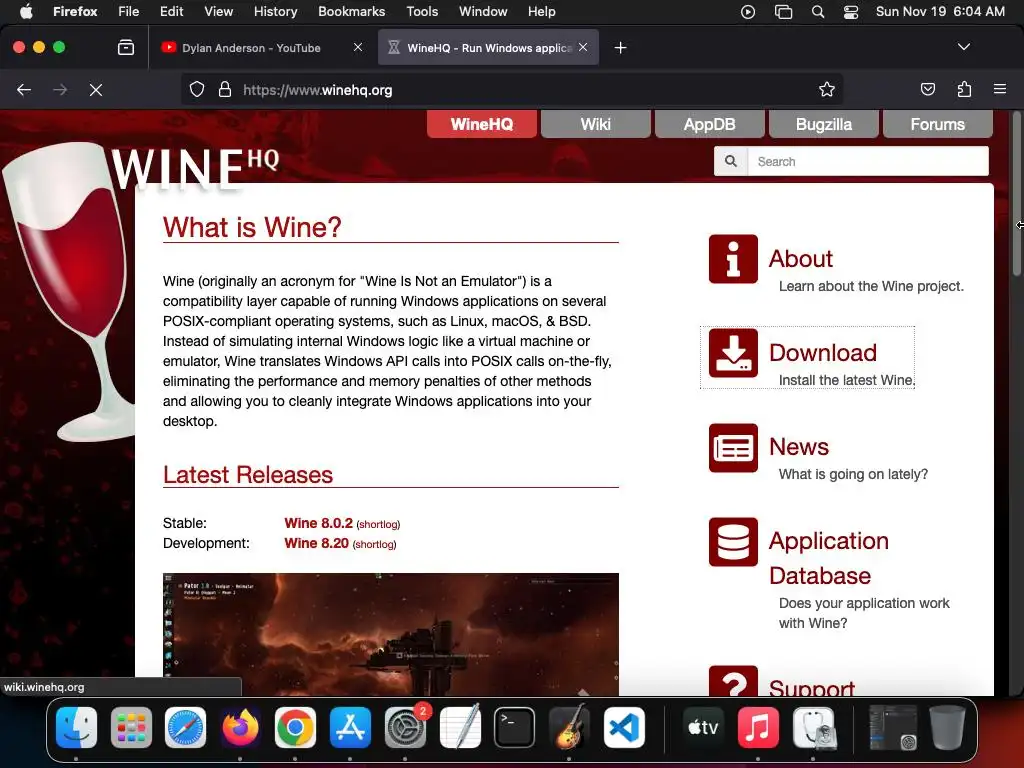Image resolution: width=1024 pixels, height=768 pixels.
Task: Click the About info icon
Action: click(x=733, y=259)
